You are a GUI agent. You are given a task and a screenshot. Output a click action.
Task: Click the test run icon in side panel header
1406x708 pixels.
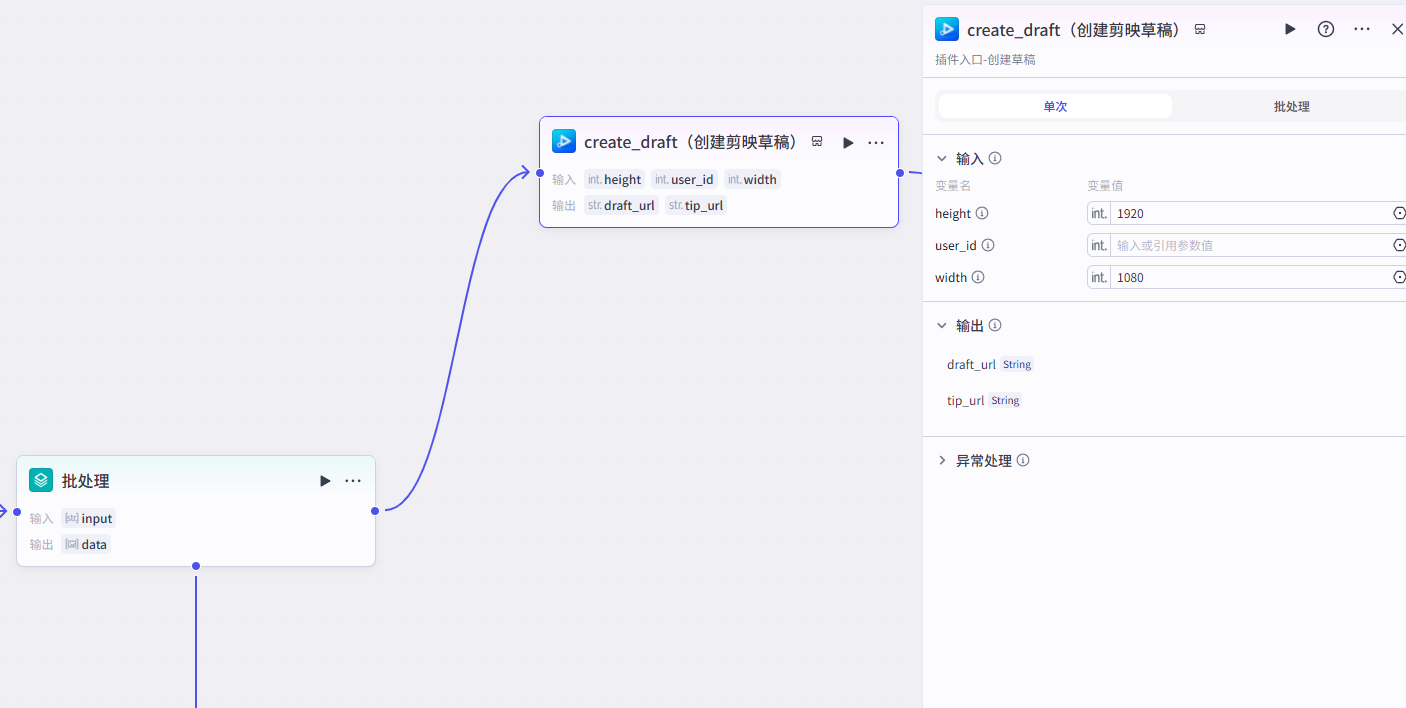1290,29
